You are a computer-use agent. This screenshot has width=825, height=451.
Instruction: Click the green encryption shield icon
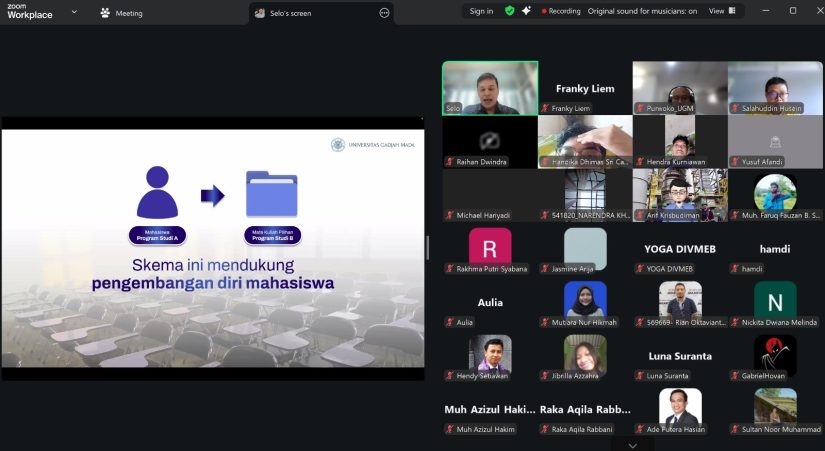pyautogui.click(x=510, y=11)
